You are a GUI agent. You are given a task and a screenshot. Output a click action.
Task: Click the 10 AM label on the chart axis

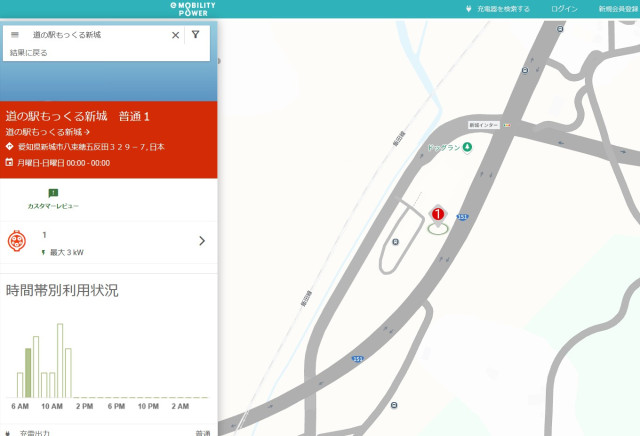(52, 406)
